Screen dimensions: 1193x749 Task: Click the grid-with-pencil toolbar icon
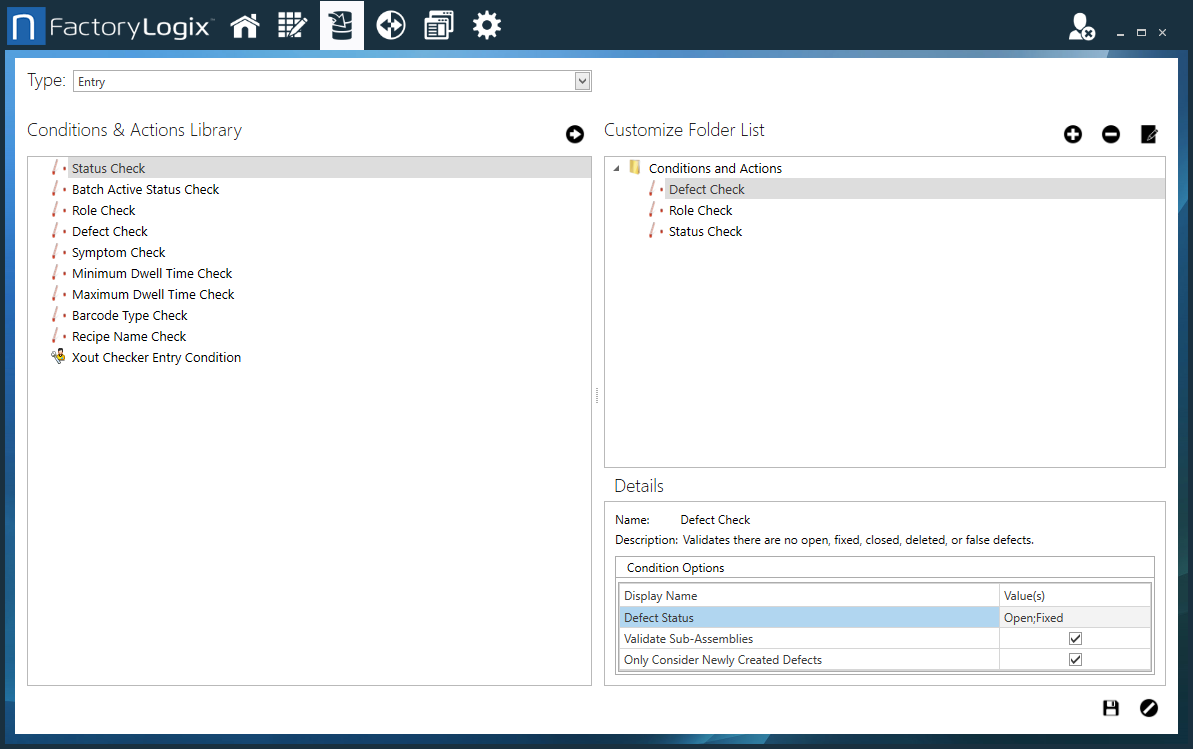click(x=292, y=26)
